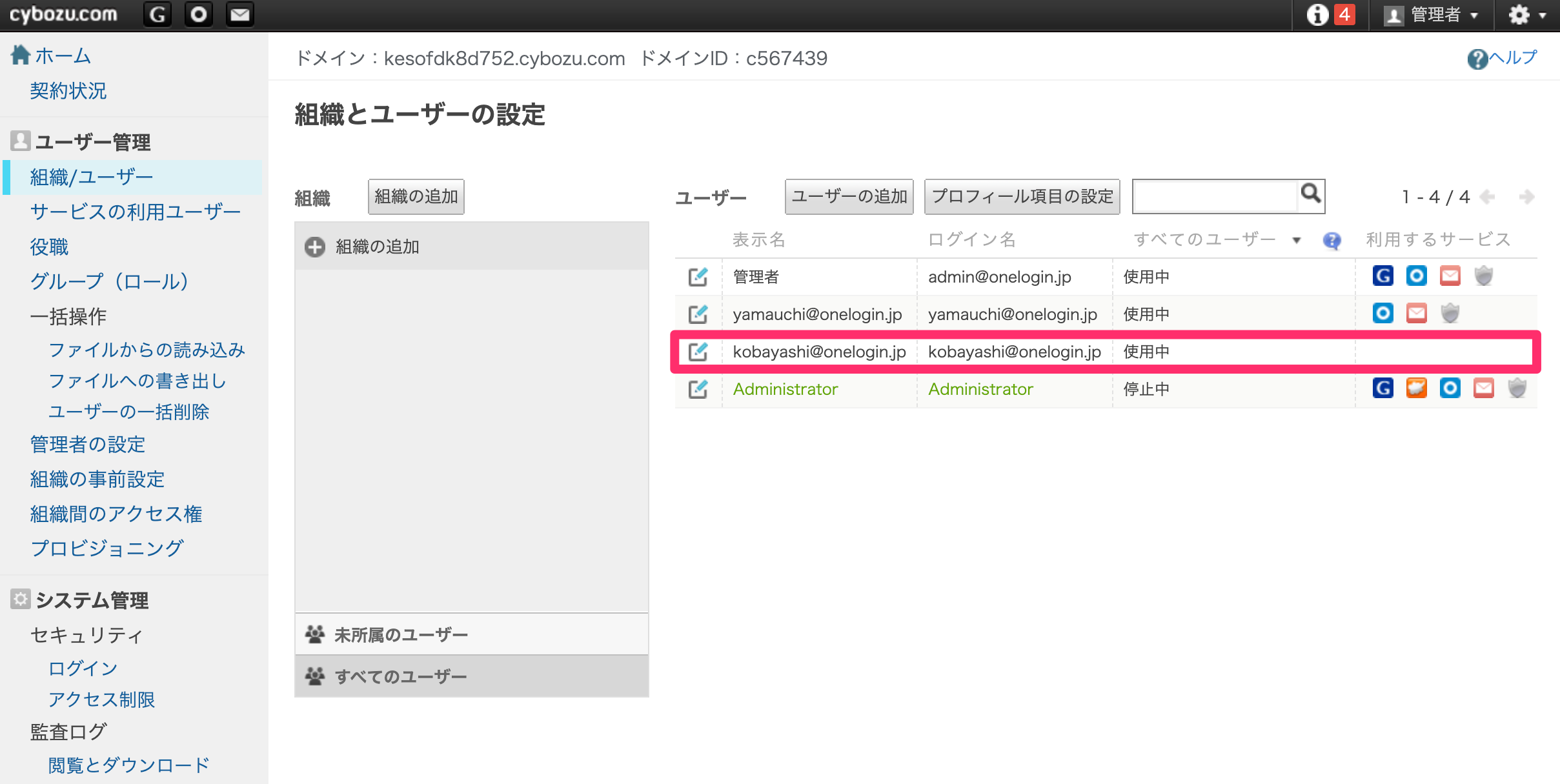
Task: Click the edit icon for 管理者 row
Action: click(x=698, y=277)
